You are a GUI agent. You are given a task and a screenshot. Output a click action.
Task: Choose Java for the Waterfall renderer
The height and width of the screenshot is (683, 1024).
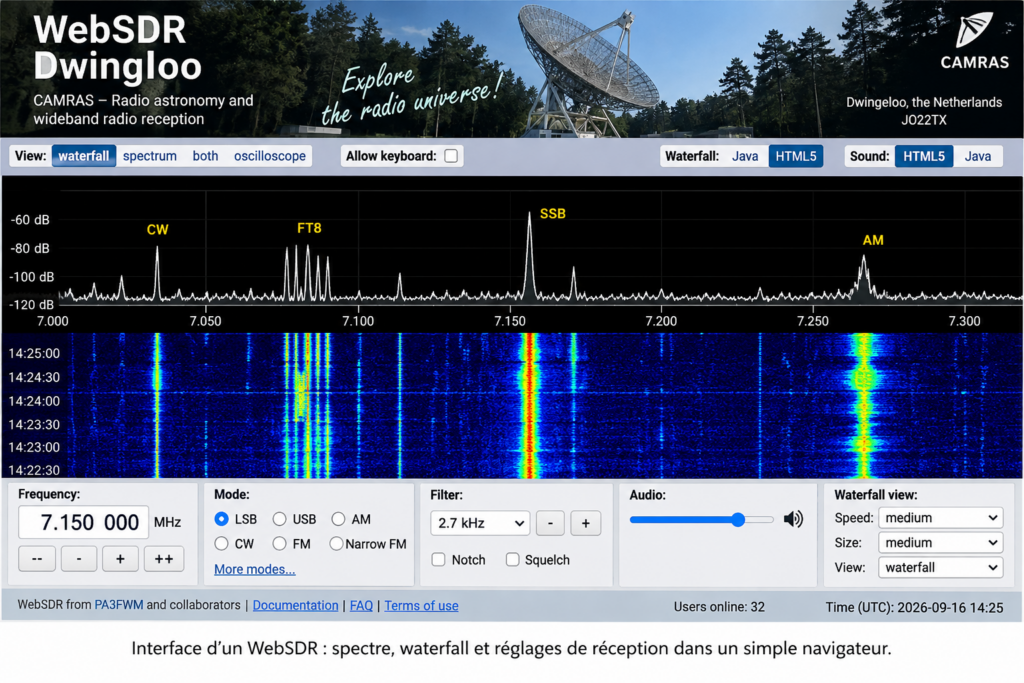tap(744, 156)
